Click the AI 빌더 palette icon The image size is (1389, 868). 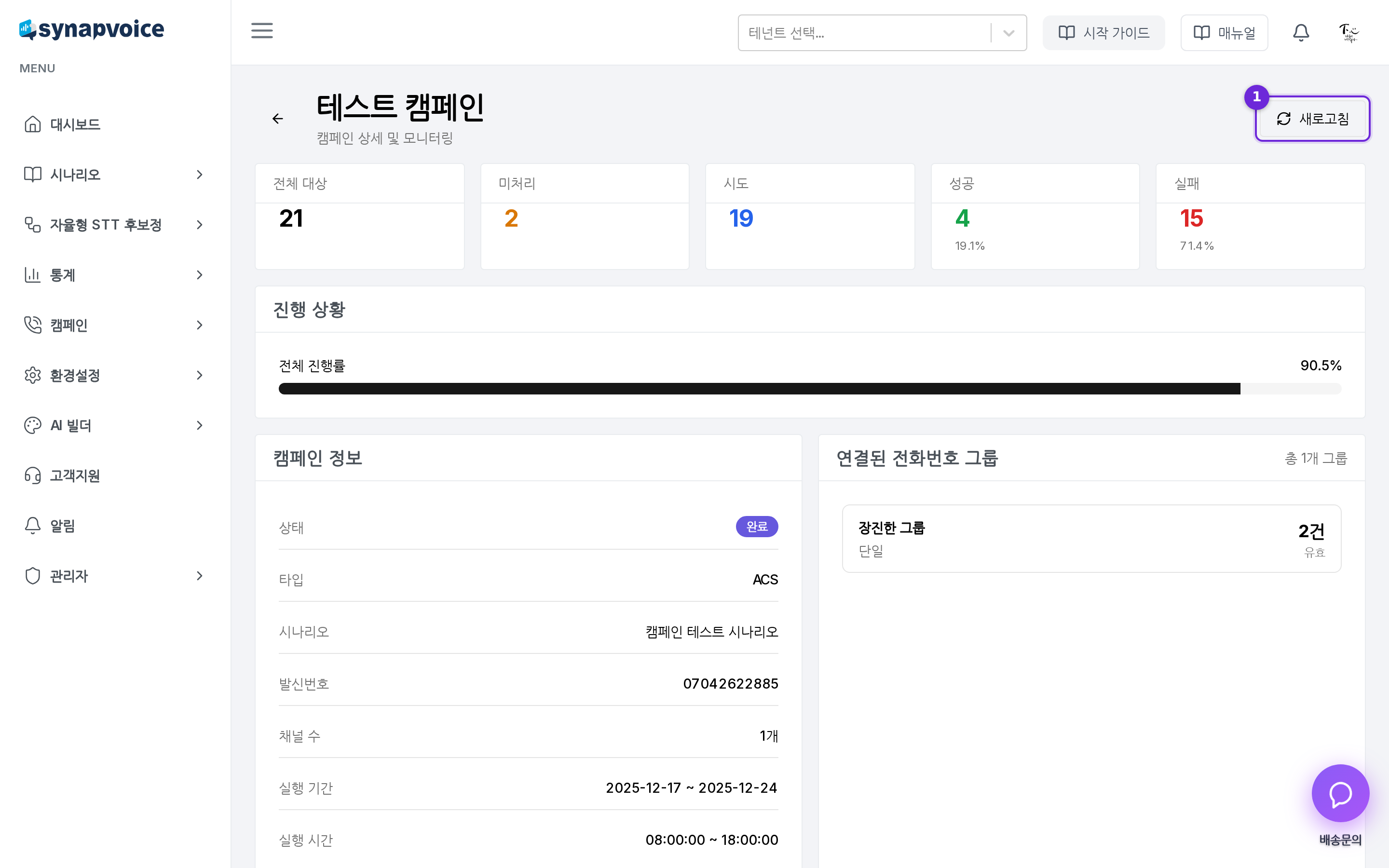click(x=33, y=425)
